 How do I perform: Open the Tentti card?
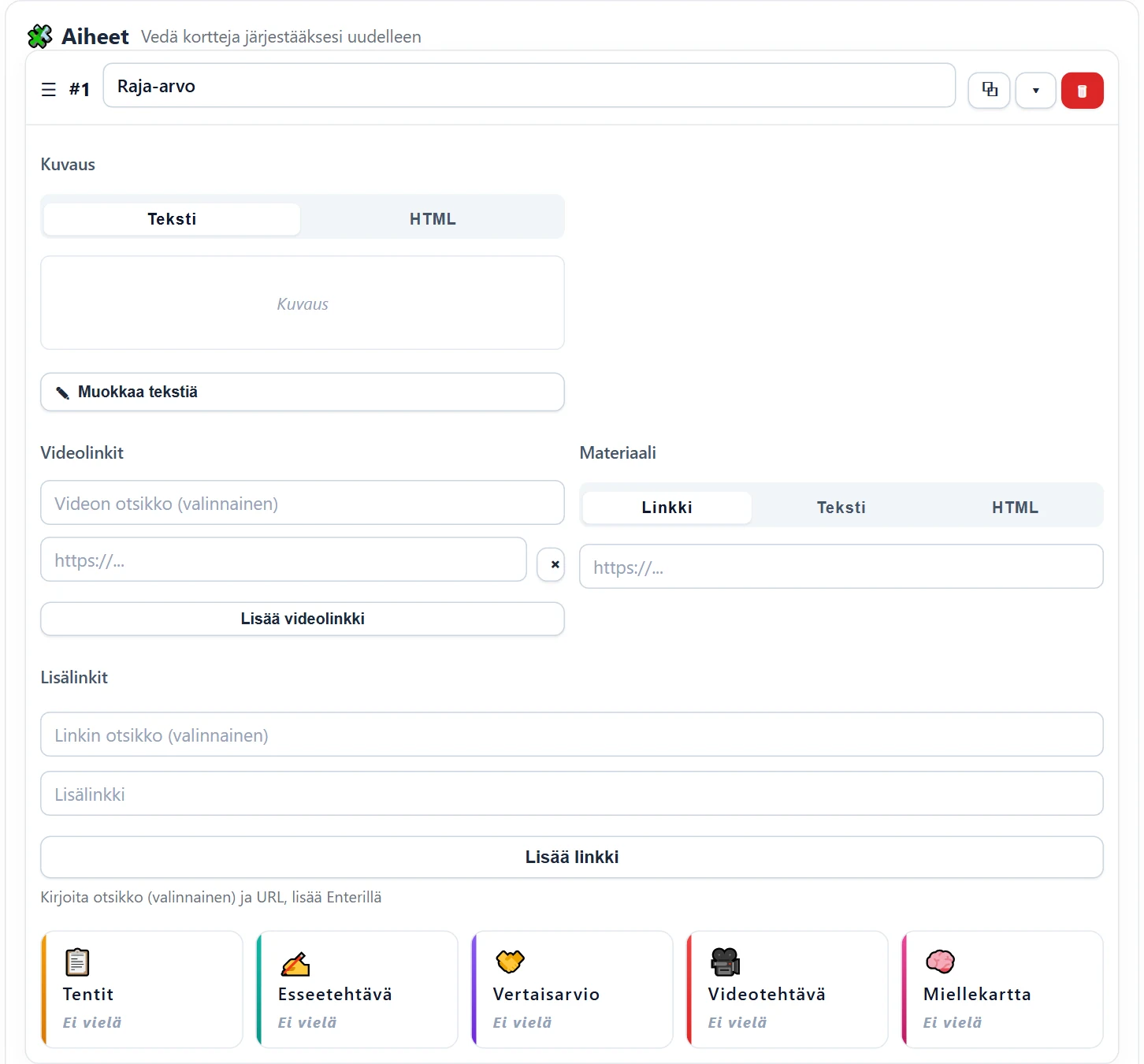tap(142, 989)
